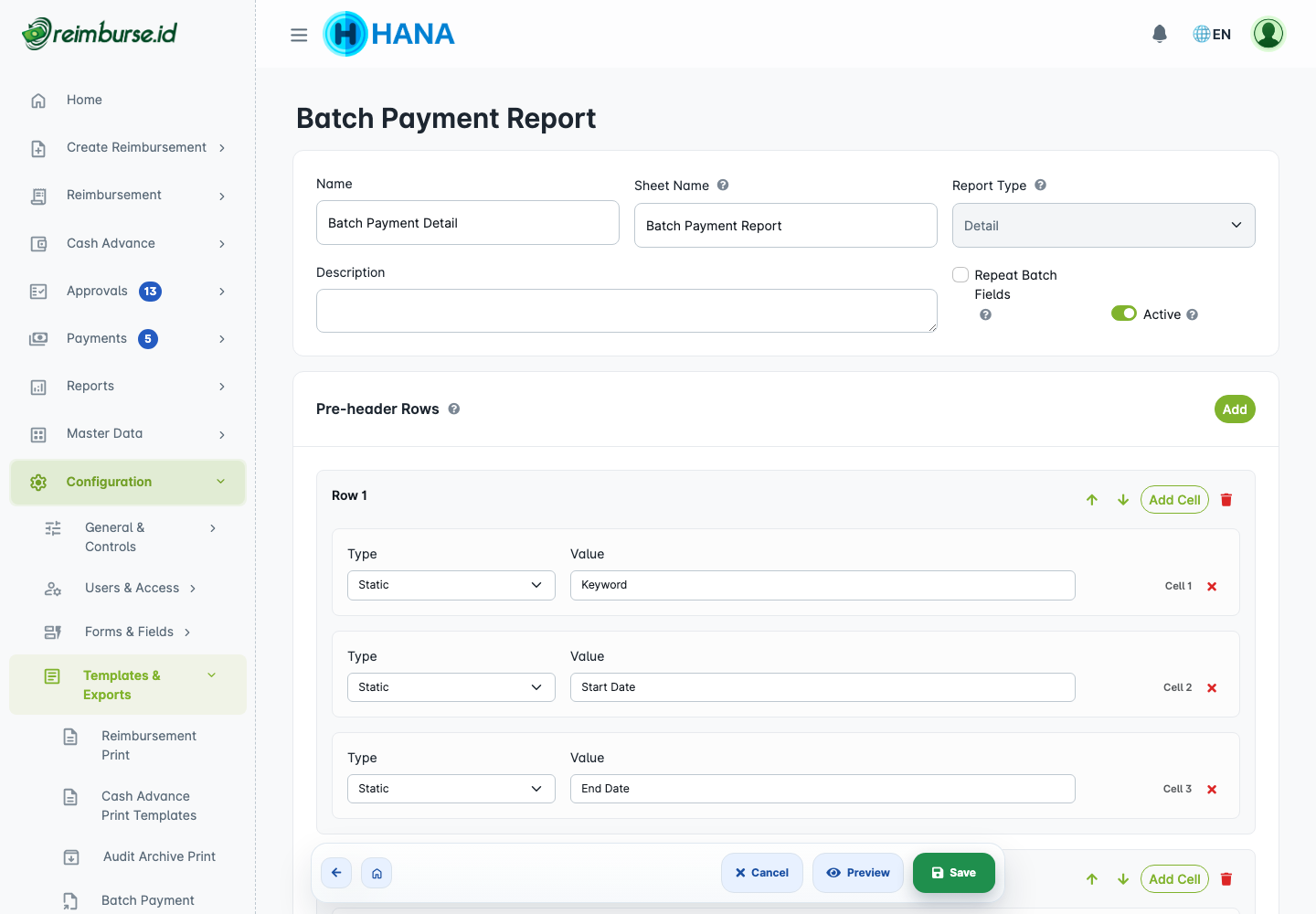Toggle the hamburger sidebar menu
Screen dimensions: 1316x914
click(299, 35)
